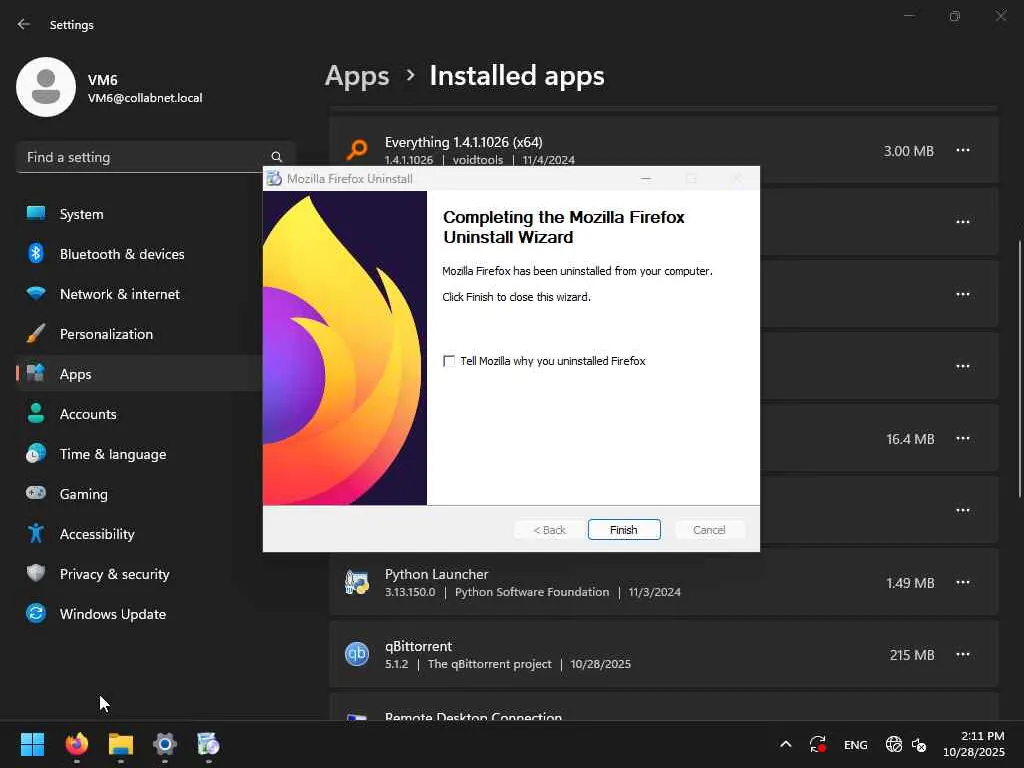
Task: Open the clock and date panel
Action: (x=974, y=744)
